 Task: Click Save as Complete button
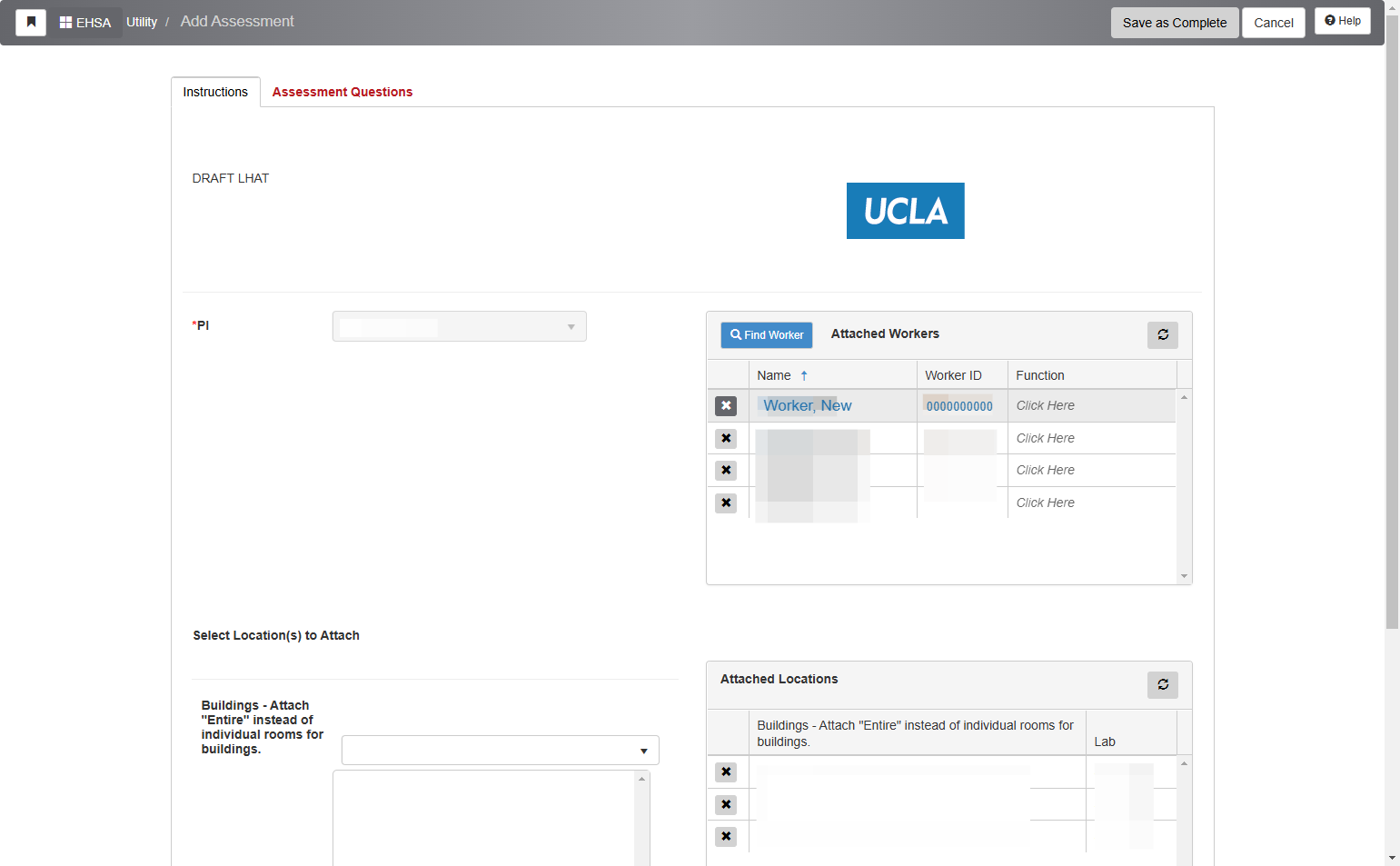[1174, 23]
